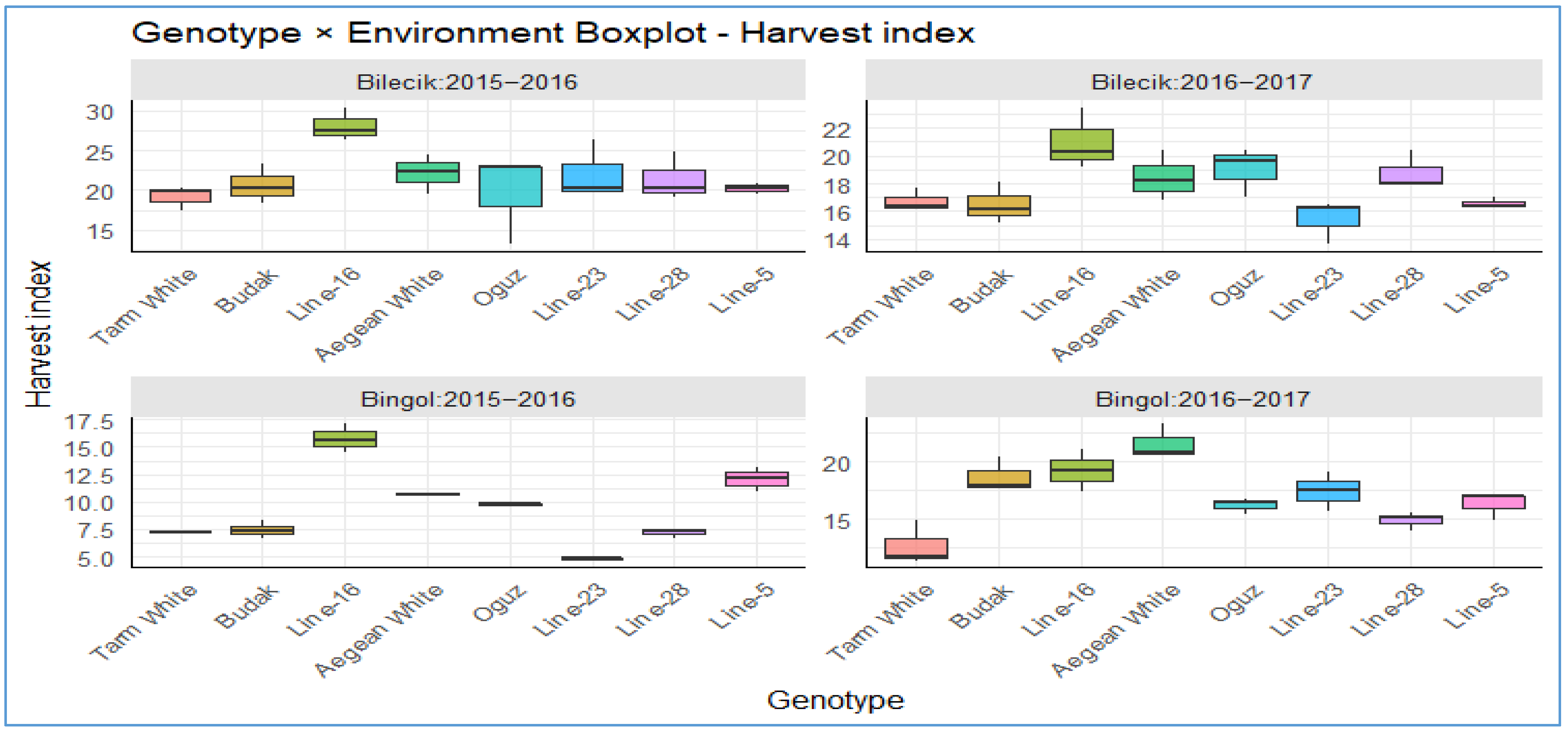
Task: Select the pink Line-5 box in Bilecik:2015−2016
Action: coord(757,188)
